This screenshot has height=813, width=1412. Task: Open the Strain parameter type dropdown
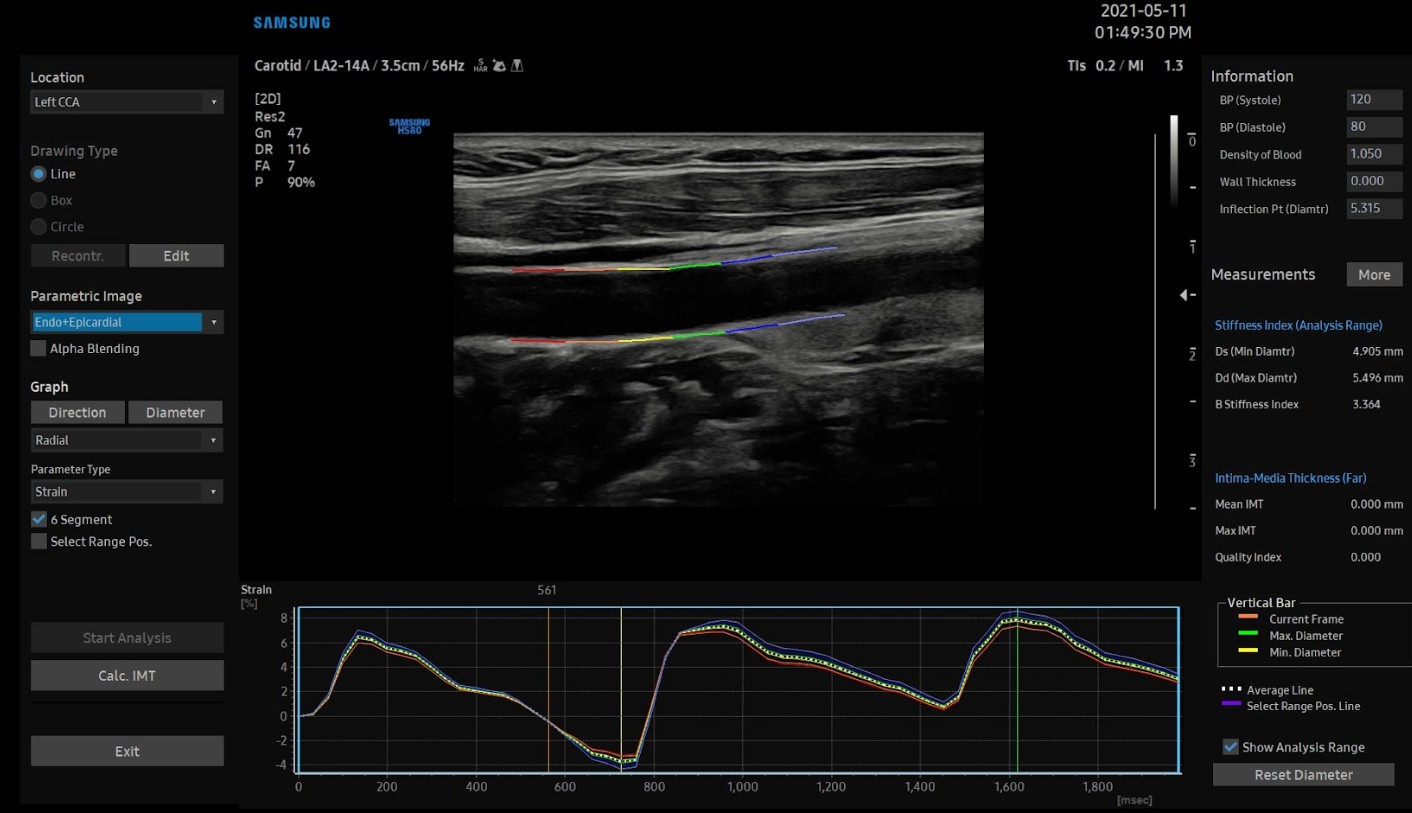pos(126,492)
